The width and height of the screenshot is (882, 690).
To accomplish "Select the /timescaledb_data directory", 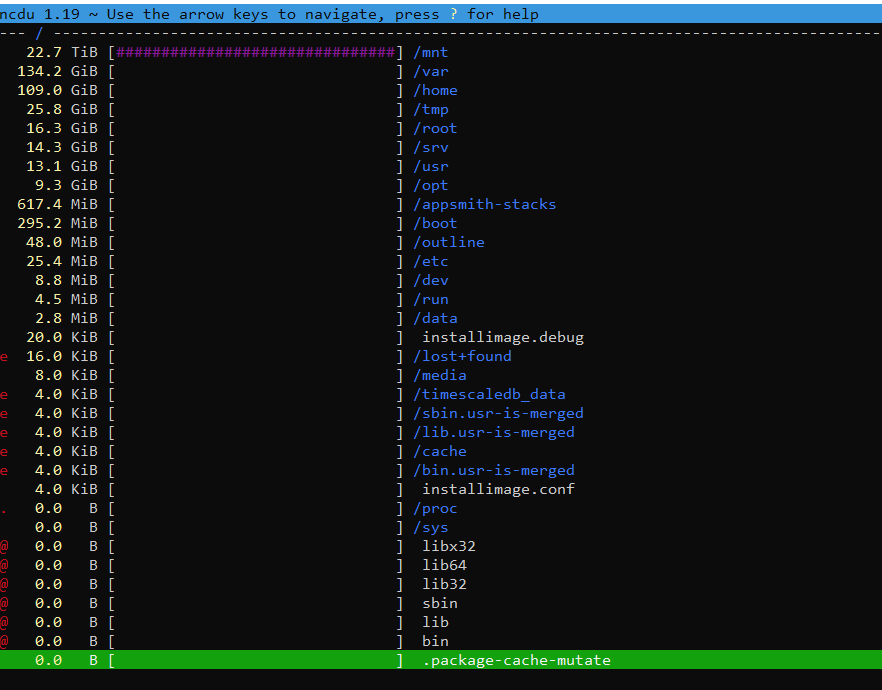I will pos(441,394).
